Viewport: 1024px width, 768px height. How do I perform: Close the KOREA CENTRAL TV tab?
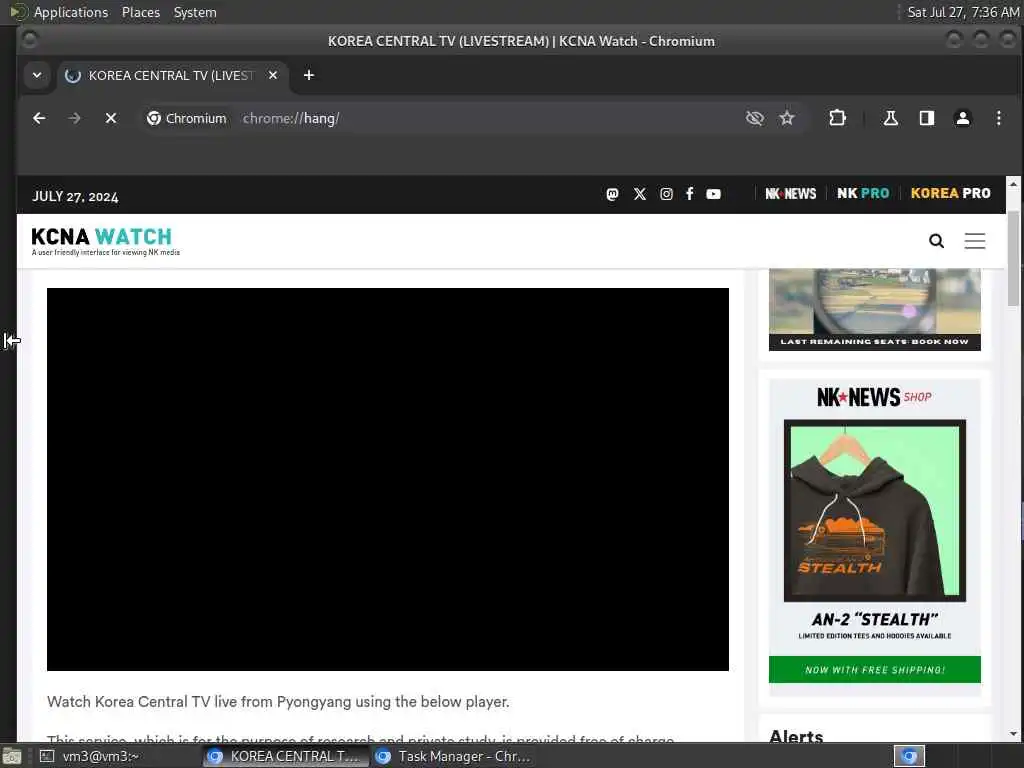pos(273,75)
